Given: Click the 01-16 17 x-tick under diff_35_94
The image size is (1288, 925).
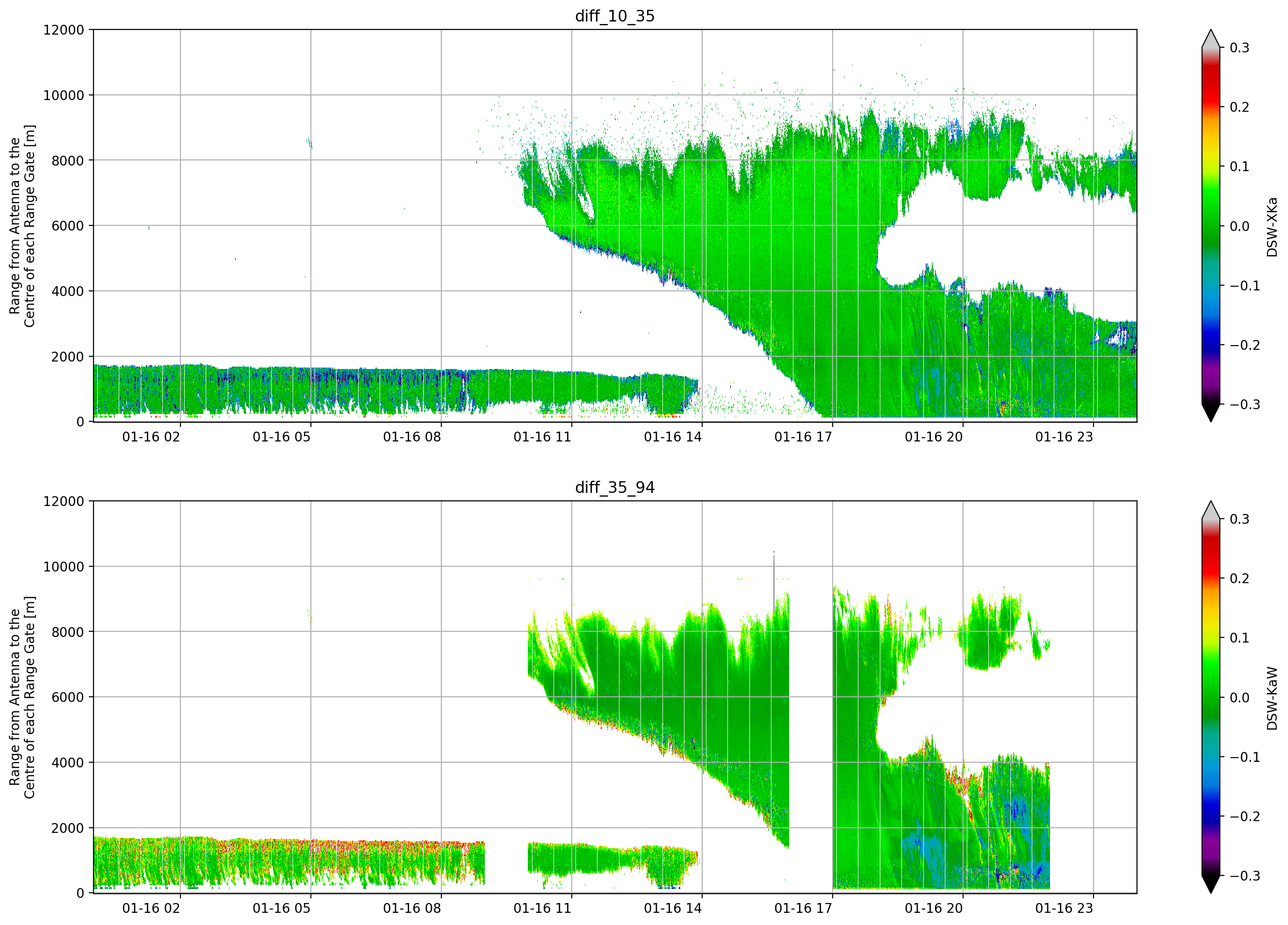Looking at the screenshot, I should click(x=803, y=909).
